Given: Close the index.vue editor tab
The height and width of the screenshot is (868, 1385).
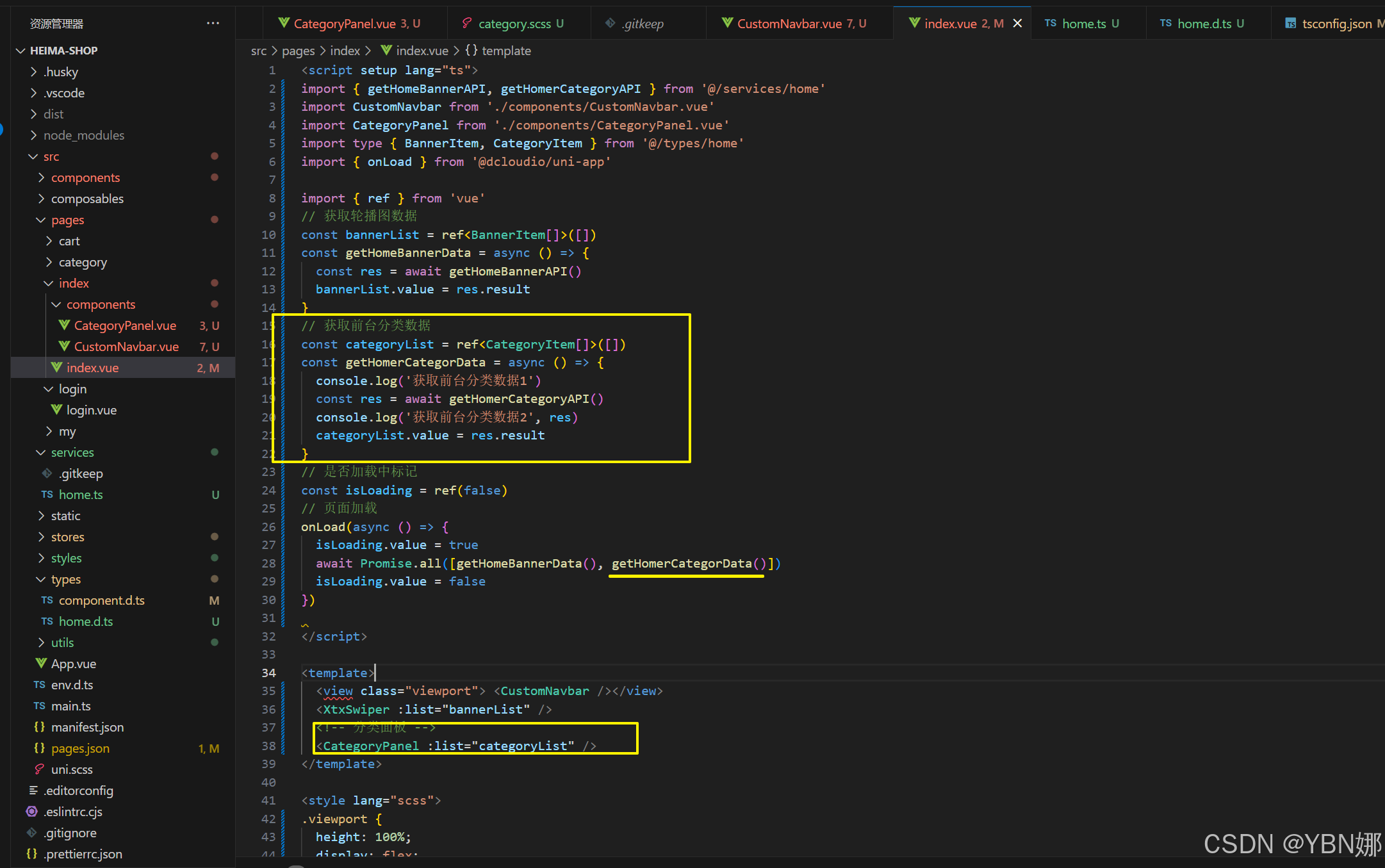Looking at the screenshot, I should 1017,24.
